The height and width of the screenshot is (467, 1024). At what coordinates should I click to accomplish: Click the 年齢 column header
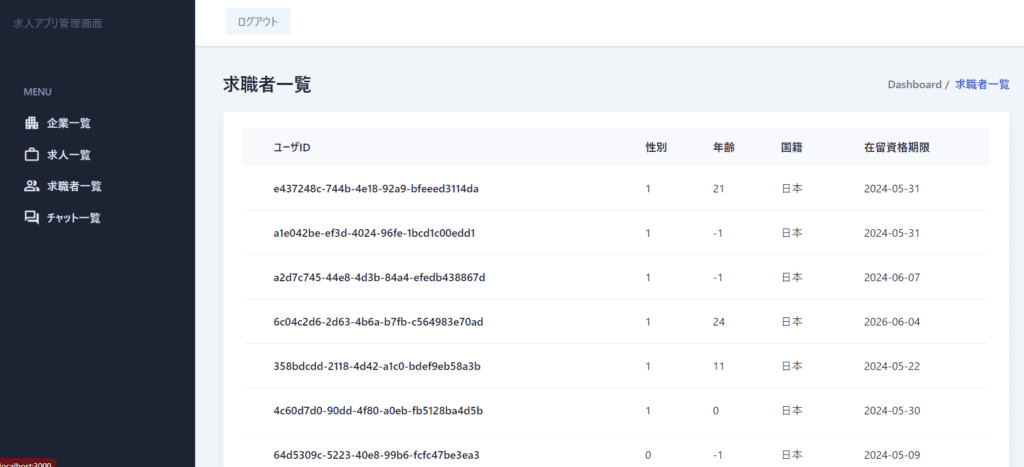[723, 148]
